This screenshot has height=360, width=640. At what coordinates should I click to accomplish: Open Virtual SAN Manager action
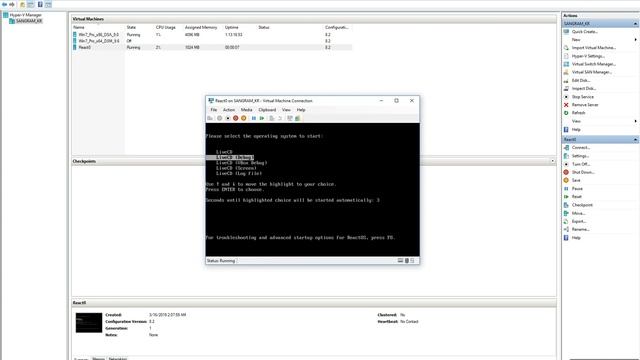click(x=591, y=72)
